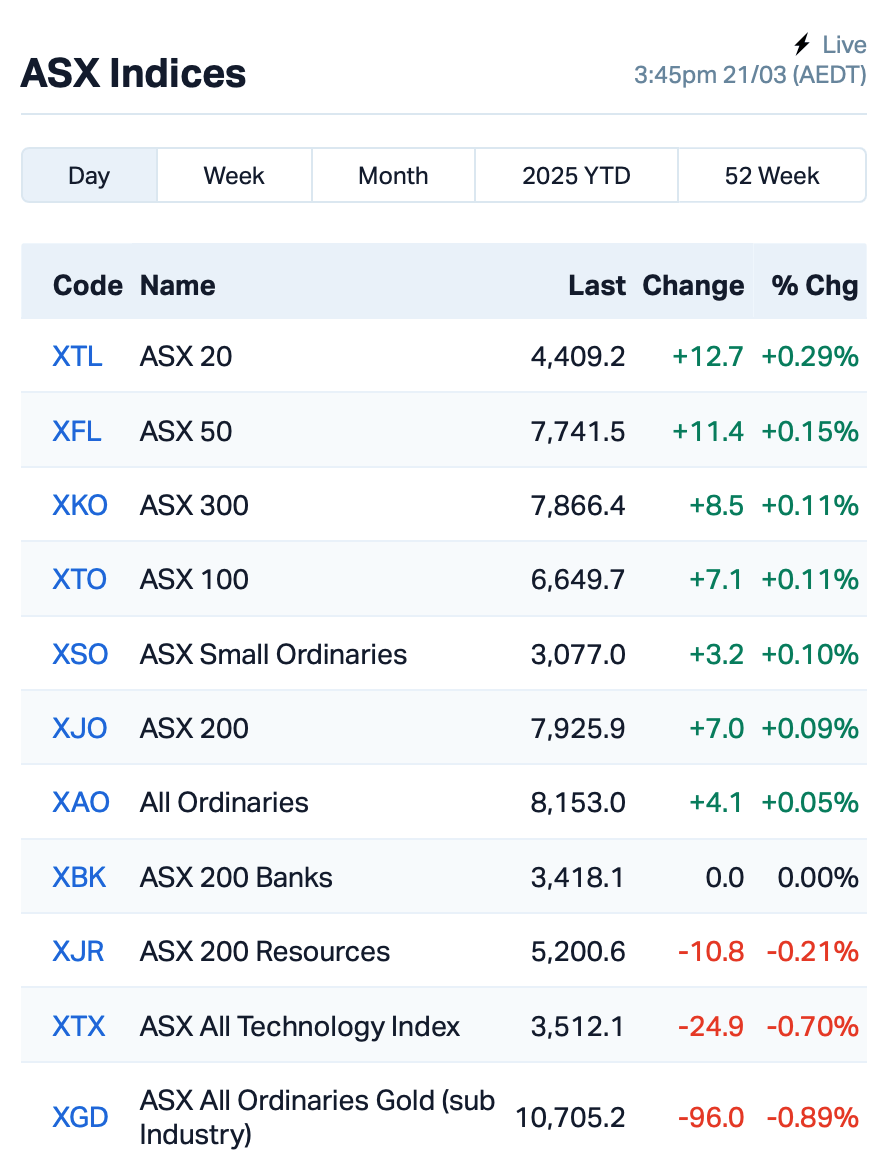Click the 10,705.2 last value
Screen dimensions: 888x1158
click(x=570, y=1117)
